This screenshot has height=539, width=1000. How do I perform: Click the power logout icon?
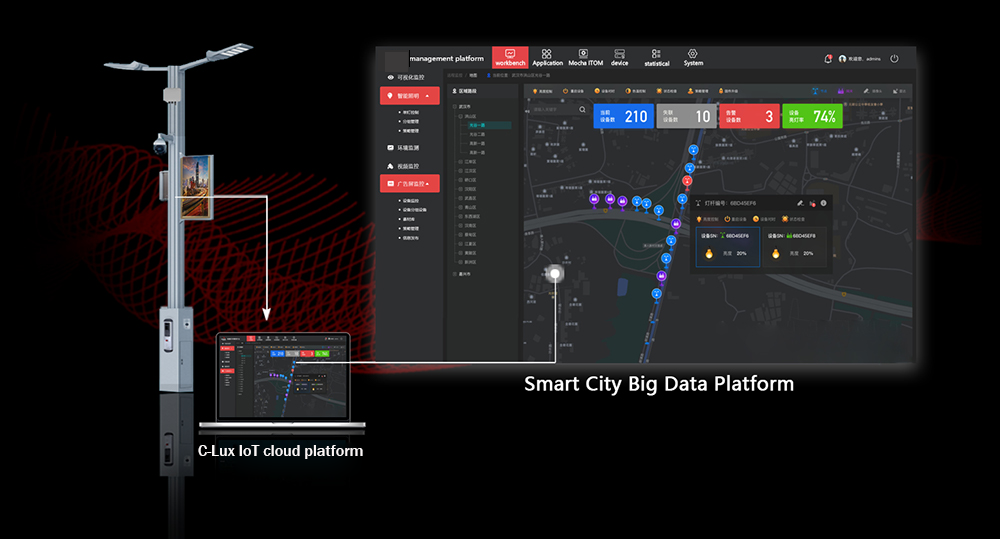(x=894, y=59)
